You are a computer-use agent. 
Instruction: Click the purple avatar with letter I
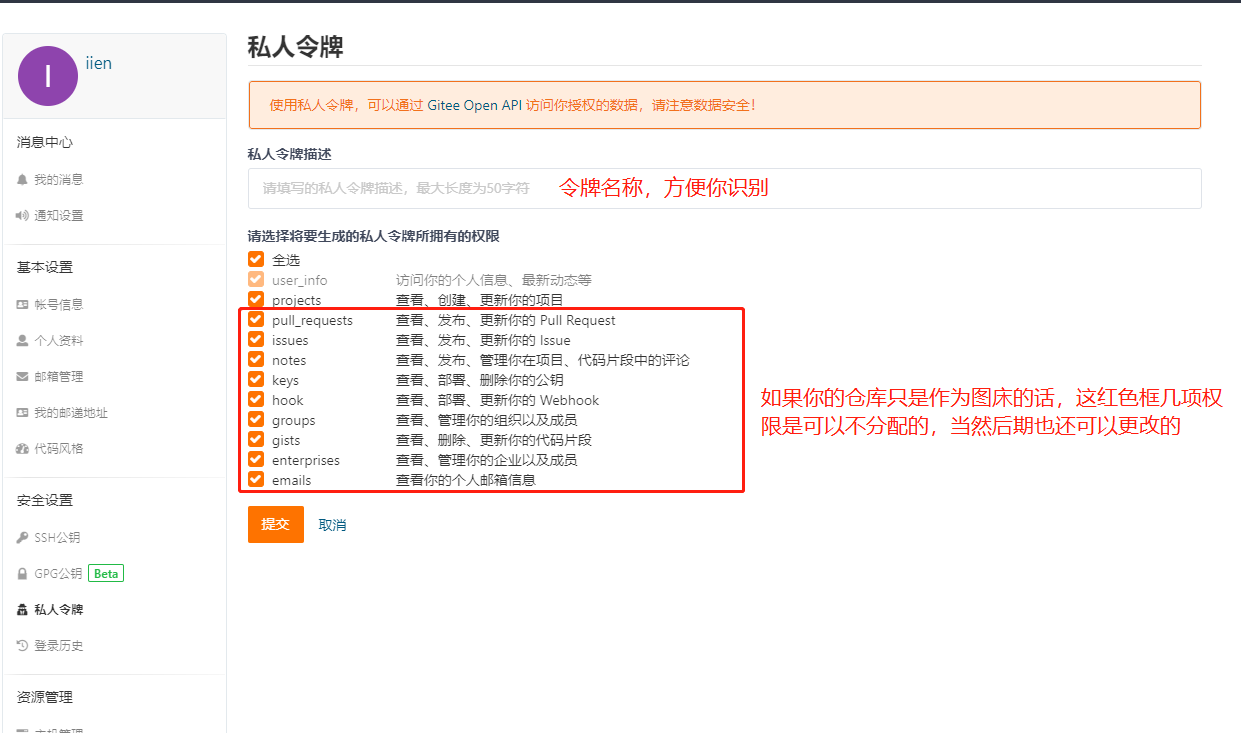(48, 76)
